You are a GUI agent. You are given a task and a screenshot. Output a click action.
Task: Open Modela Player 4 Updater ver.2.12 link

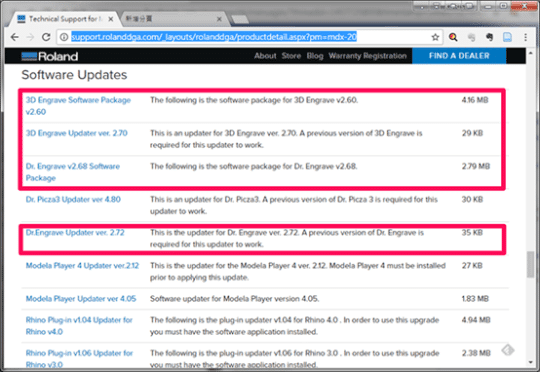82,266
